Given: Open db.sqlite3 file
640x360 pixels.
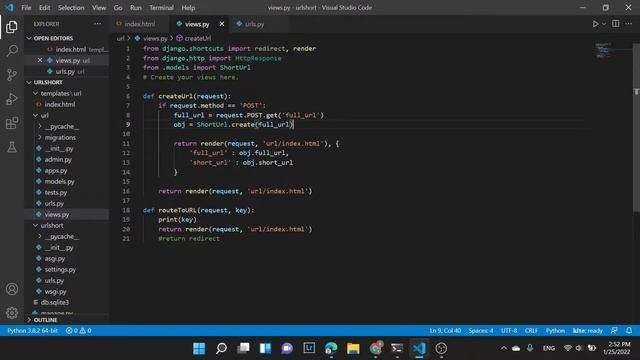Looking at the screenshot, I should [x=55, y=302].
